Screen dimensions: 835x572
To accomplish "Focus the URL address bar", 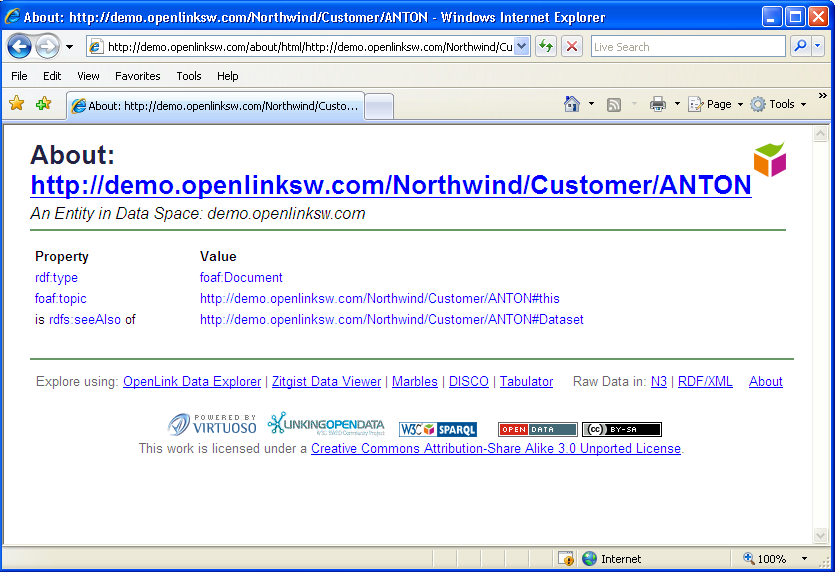I will pos(309,47).
